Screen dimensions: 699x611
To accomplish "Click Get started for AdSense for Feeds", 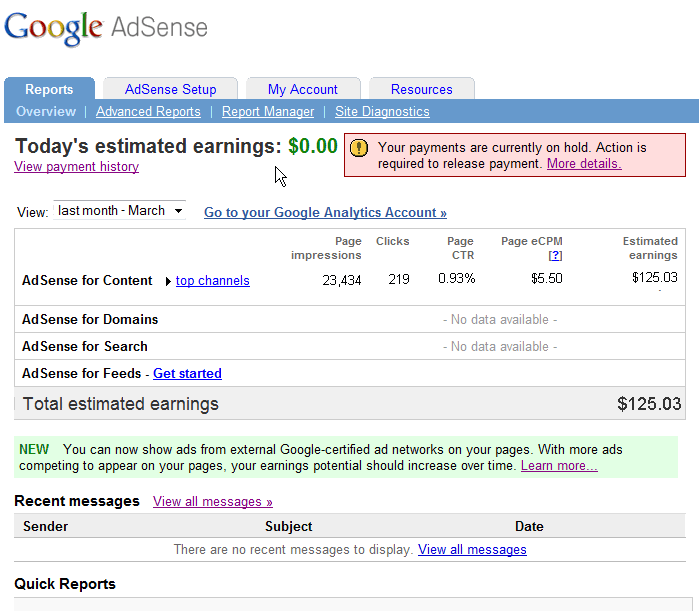I will 187,373.
